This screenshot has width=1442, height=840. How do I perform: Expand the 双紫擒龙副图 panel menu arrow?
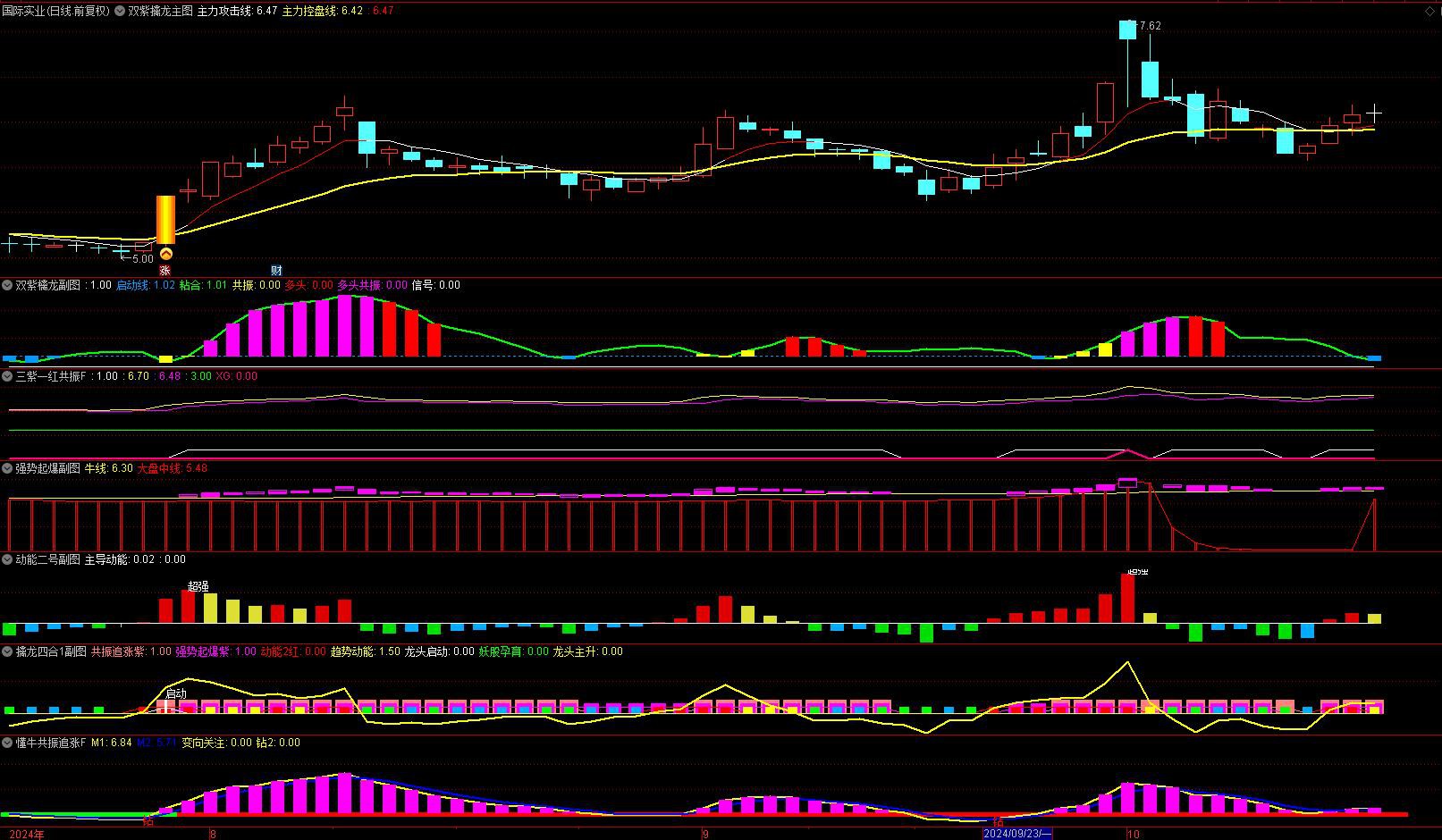(x=7, y=285)
